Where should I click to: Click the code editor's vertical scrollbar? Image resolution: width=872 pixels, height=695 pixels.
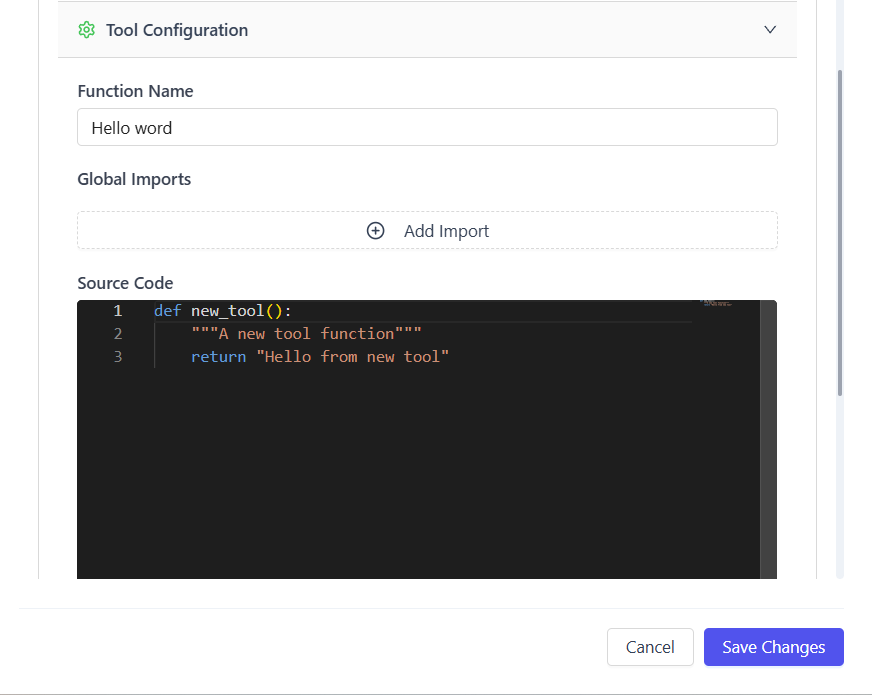(768, 440)
